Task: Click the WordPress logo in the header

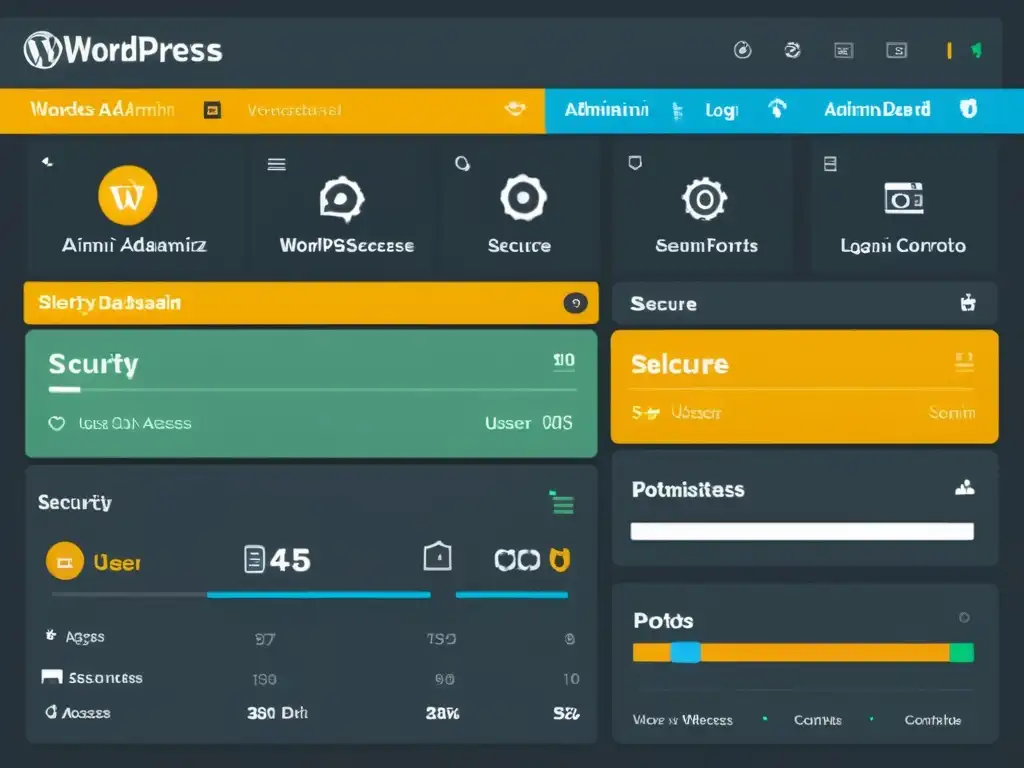Action: (123, 50)
